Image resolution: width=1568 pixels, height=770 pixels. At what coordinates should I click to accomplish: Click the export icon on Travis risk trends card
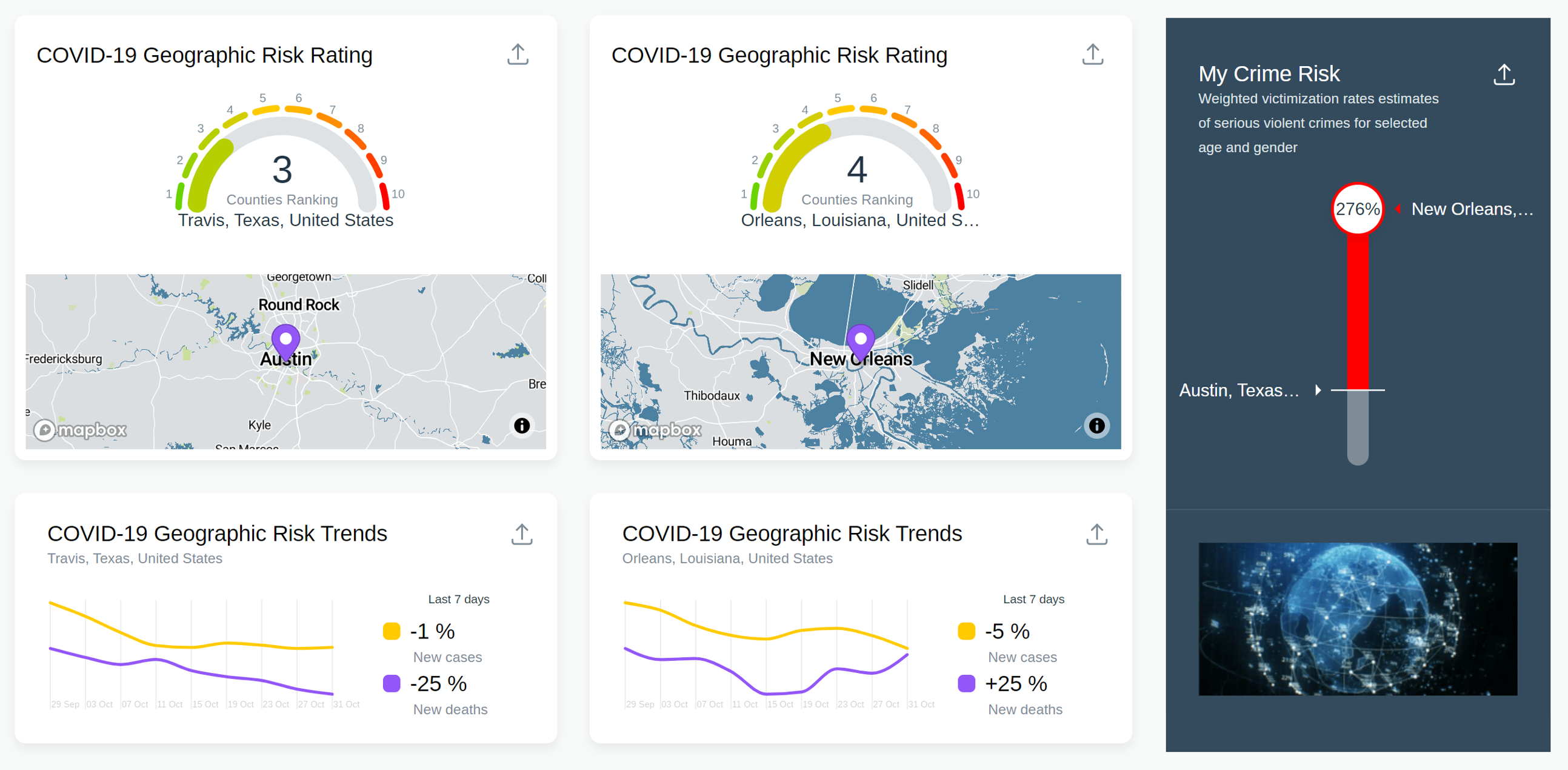click(x=522, y=534)
